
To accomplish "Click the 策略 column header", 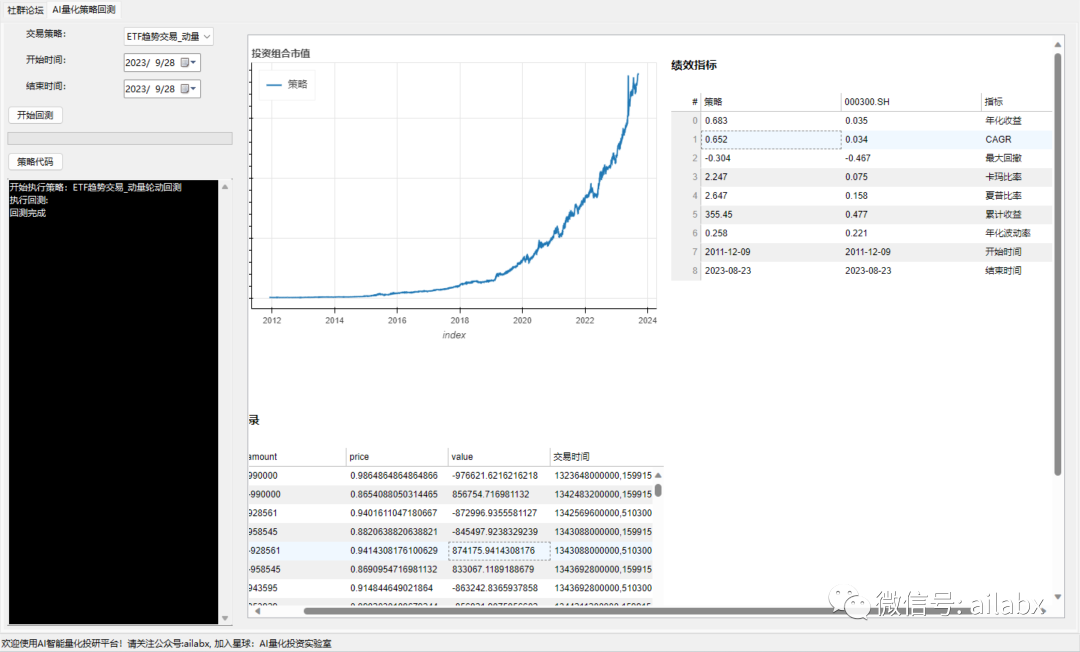I will point(771,102).
